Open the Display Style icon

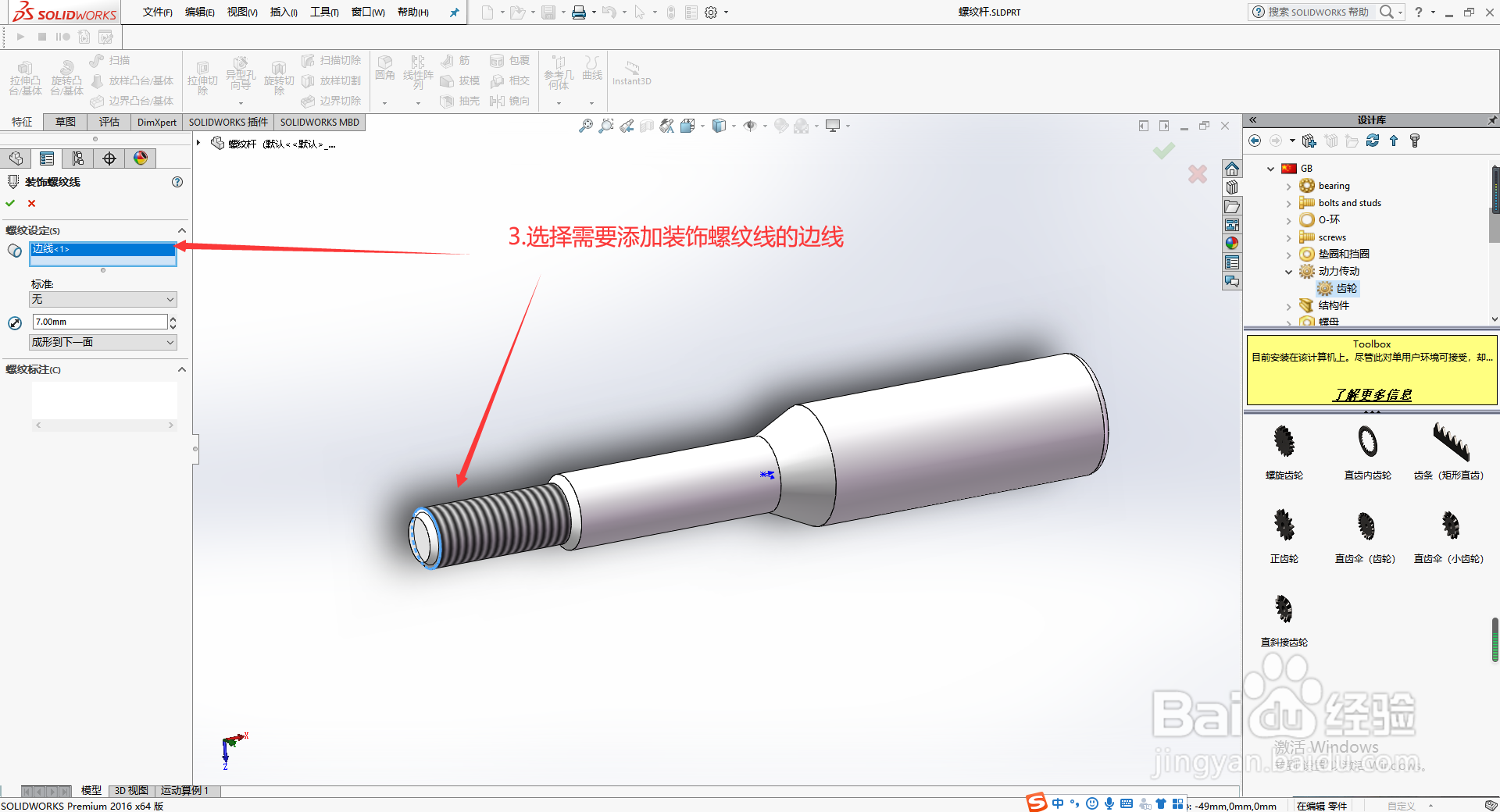click(720, 126)
